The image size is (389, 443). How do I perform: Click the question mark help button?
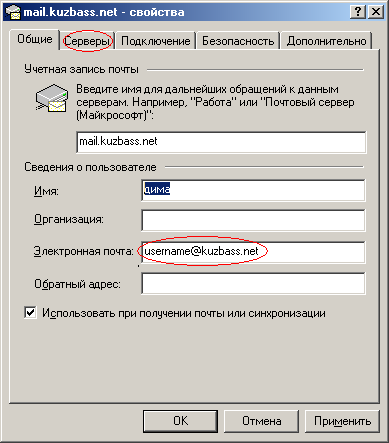pyautogui.click(x=358, y=12)
